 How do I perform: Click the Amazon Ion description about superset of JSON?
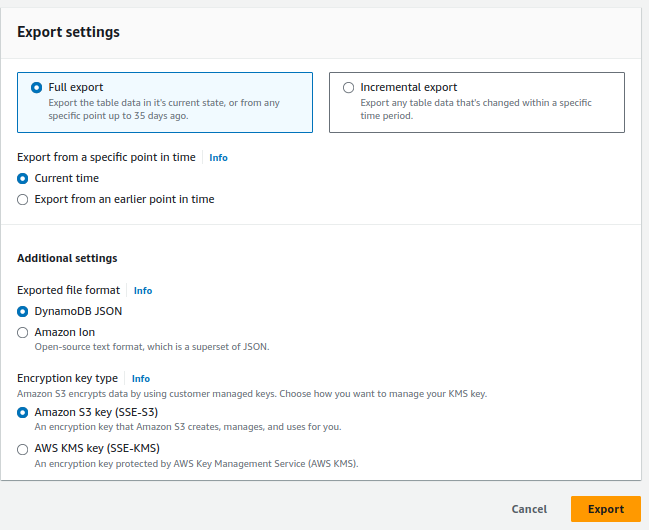(x=152, y=347)
